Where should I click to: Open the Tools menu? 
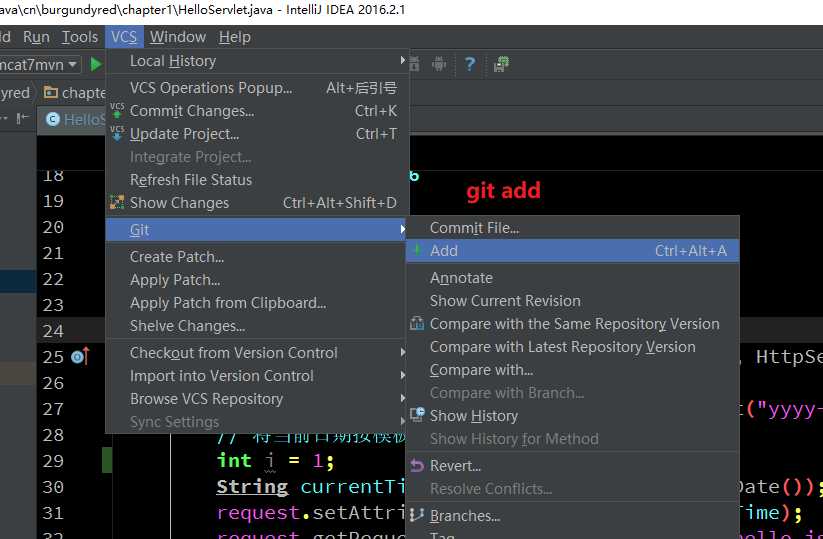80,37
